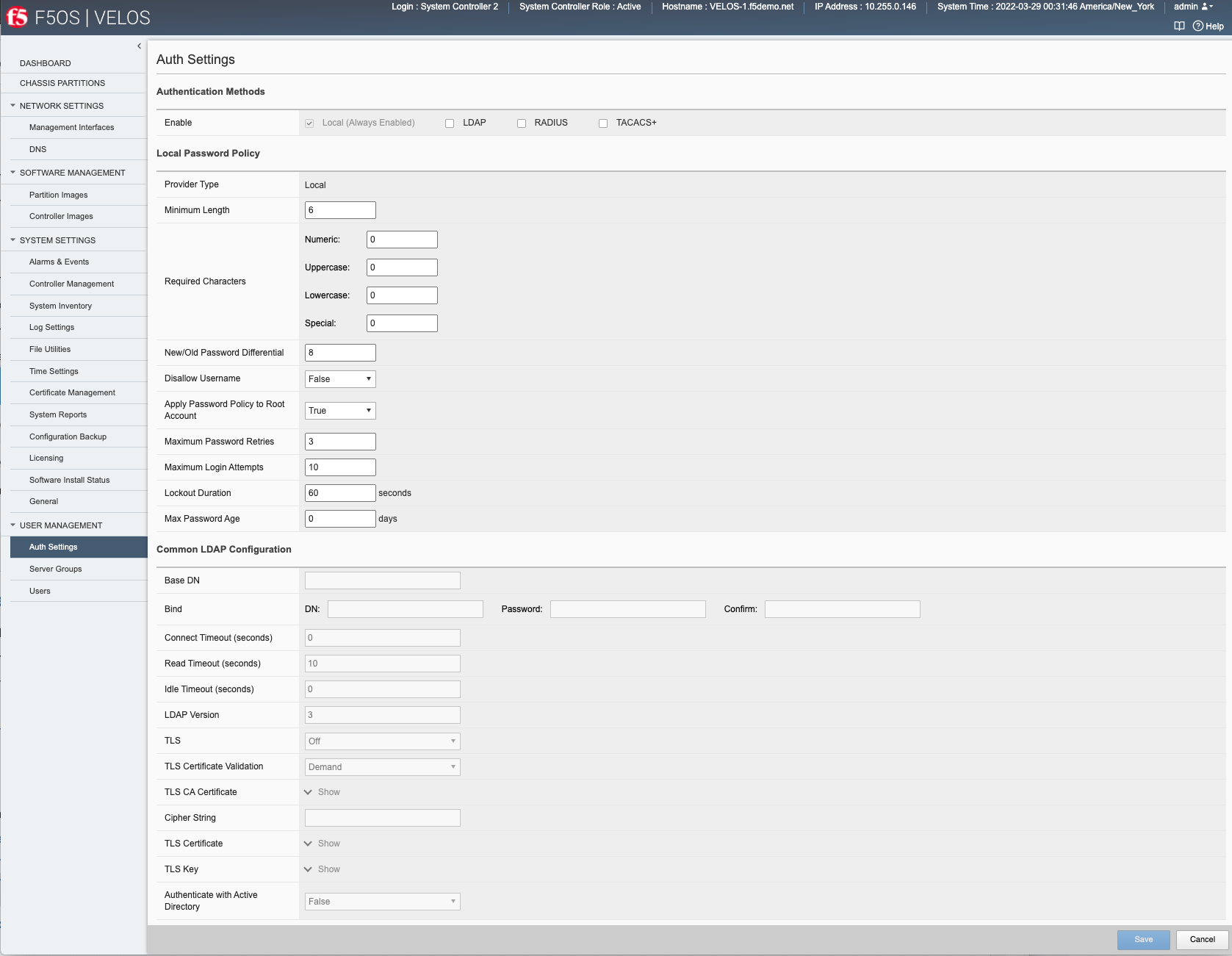Navigate to Server Groups page
1232x956 pixels.
[55, 569]
